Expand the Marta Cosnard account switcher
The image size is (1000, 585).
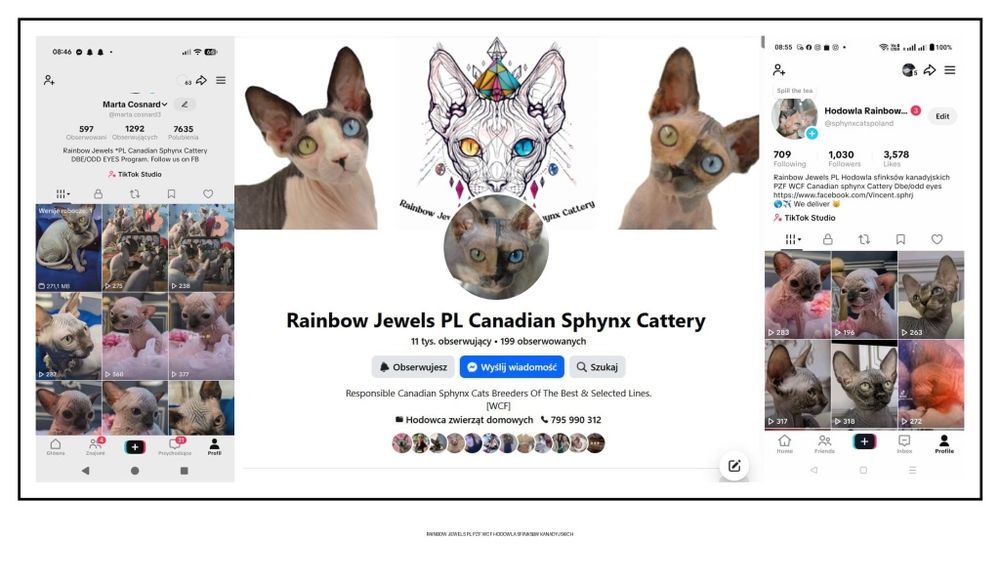(x=135, y=104)
